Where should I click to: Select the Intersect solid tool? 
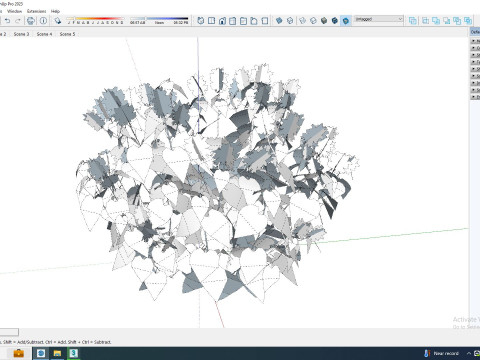click(426, 21)
